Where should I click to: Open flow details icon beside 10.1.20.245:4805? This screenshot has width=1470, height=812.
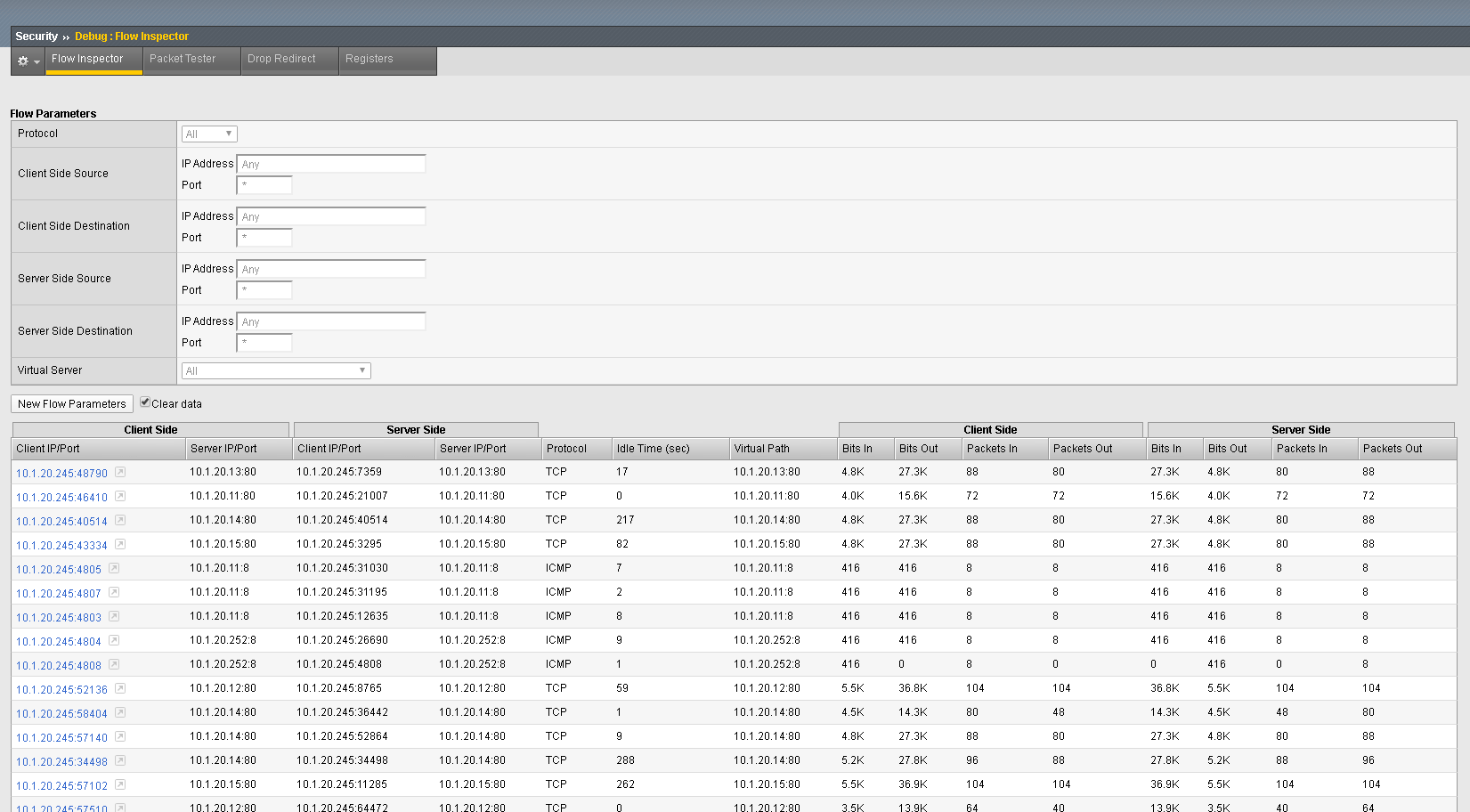point(114,568)
